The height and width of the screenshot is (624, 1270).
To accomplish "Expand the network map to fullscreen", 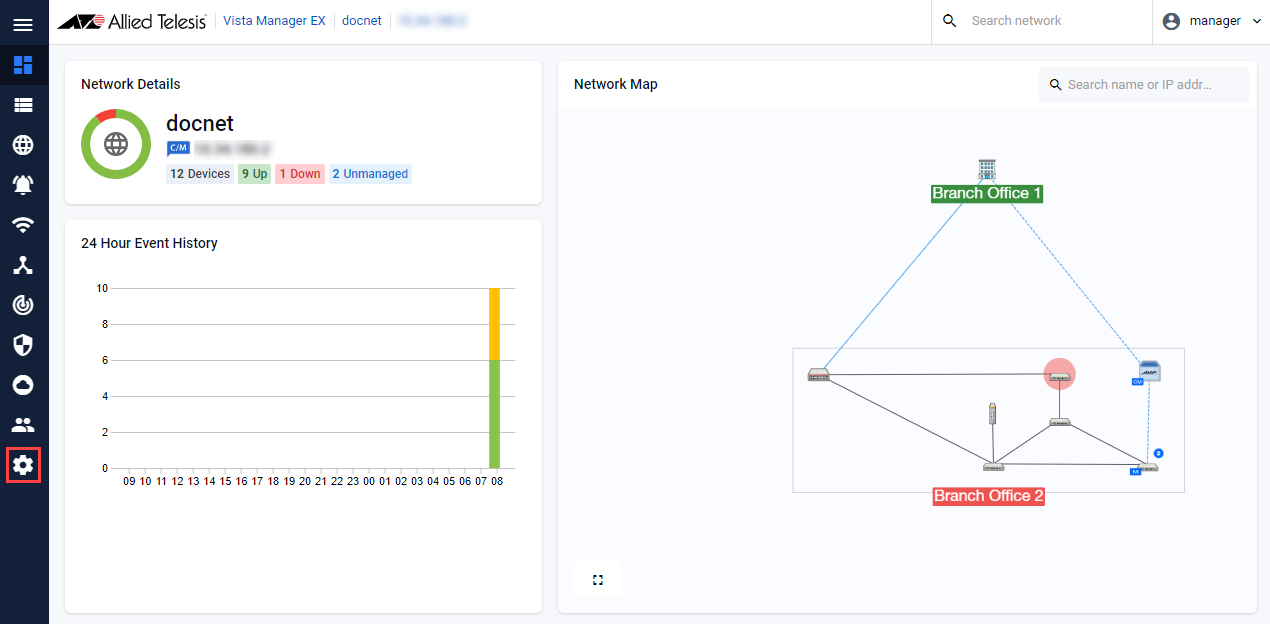I will pyautogui.click(x=598, y=580).
